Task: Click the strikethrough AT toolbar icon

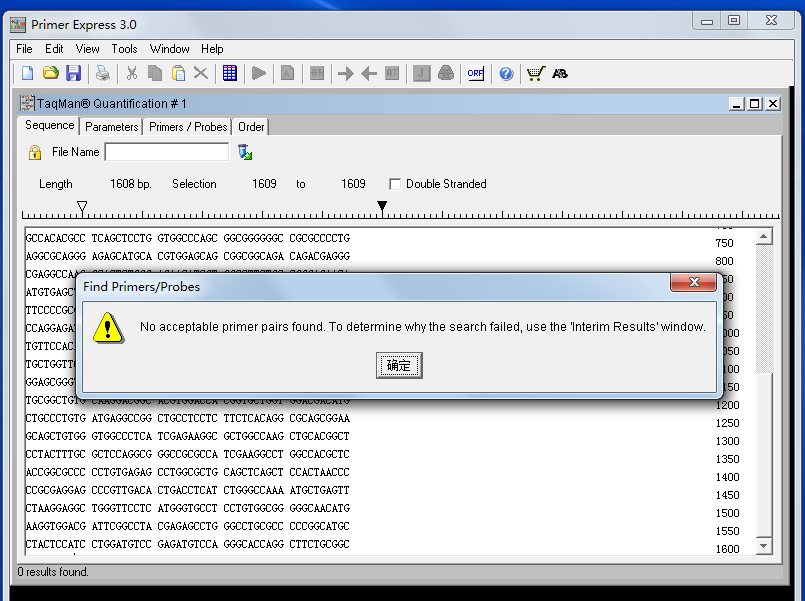Action: click(317, 73)
